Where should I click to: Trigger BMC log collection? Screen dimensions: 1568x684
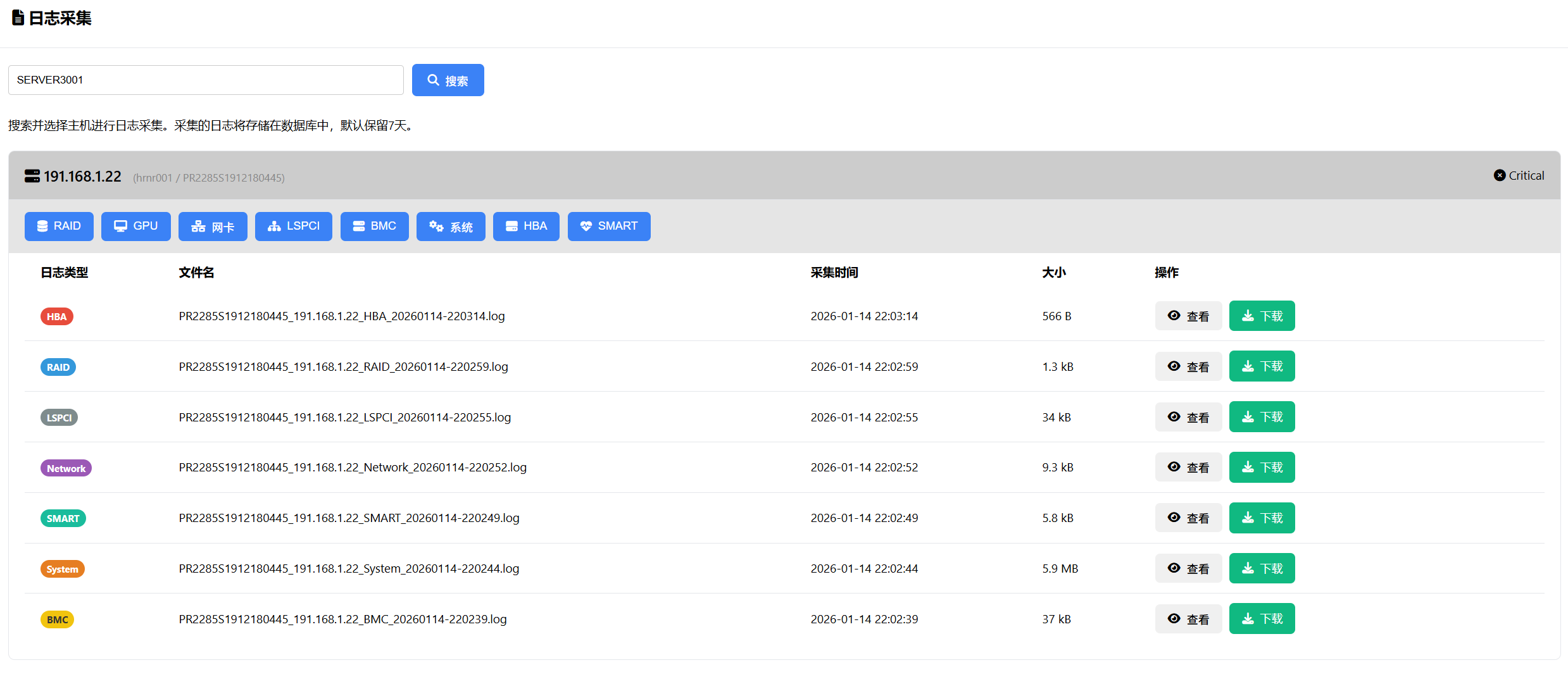pos(374,227)
